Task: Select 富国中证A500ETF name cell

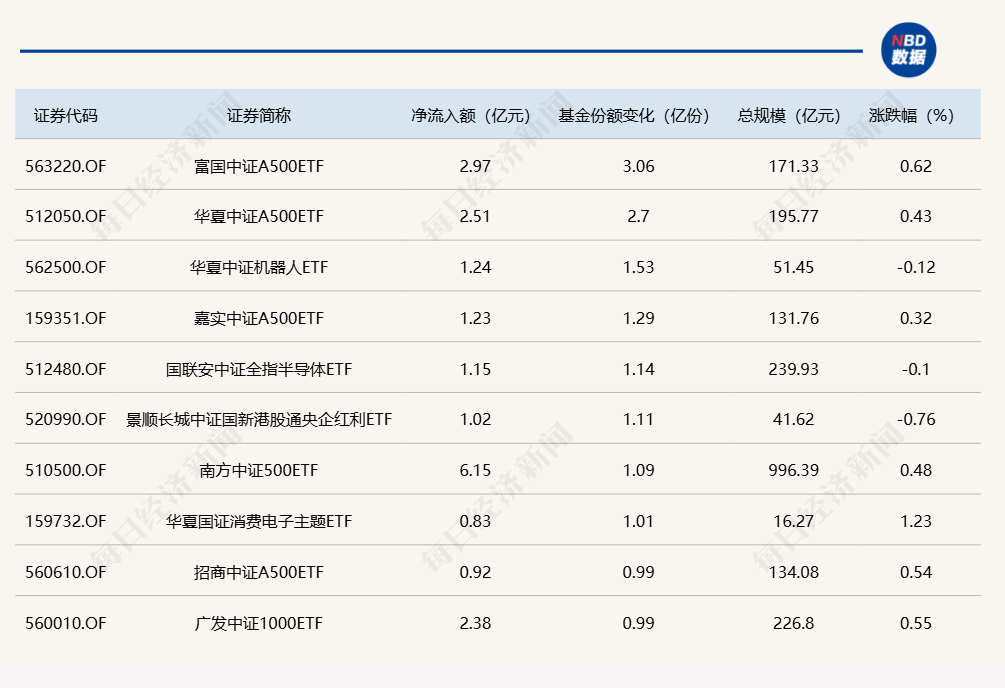Action: (259, 166)
